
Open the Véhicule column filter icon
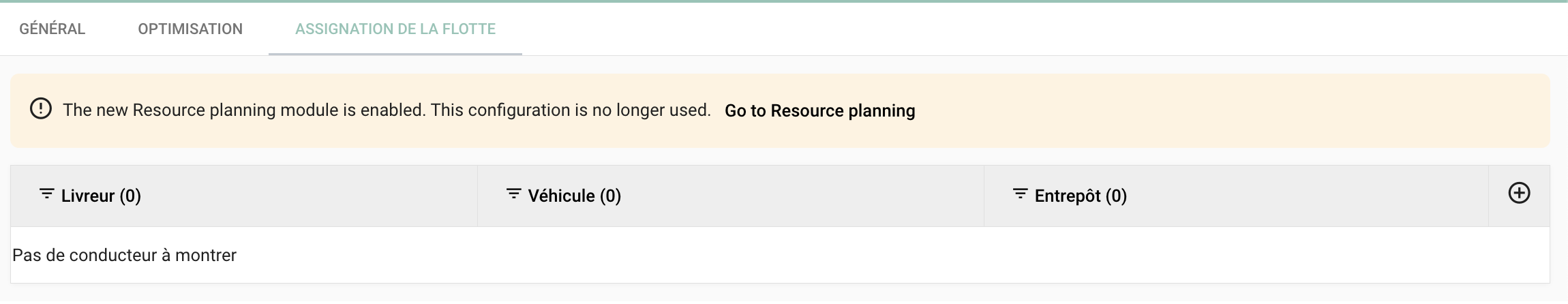(513, 194)
